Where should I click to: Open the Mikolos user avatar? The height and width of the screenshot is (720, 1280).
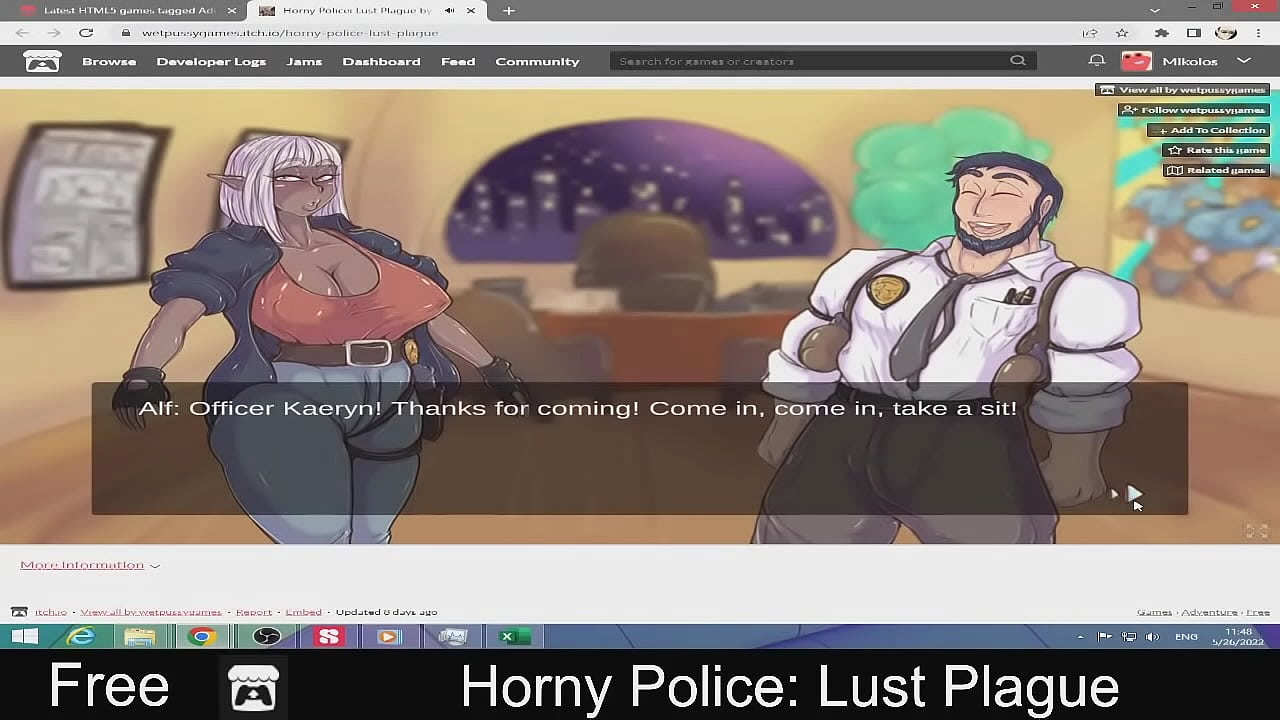point(1136,61)
